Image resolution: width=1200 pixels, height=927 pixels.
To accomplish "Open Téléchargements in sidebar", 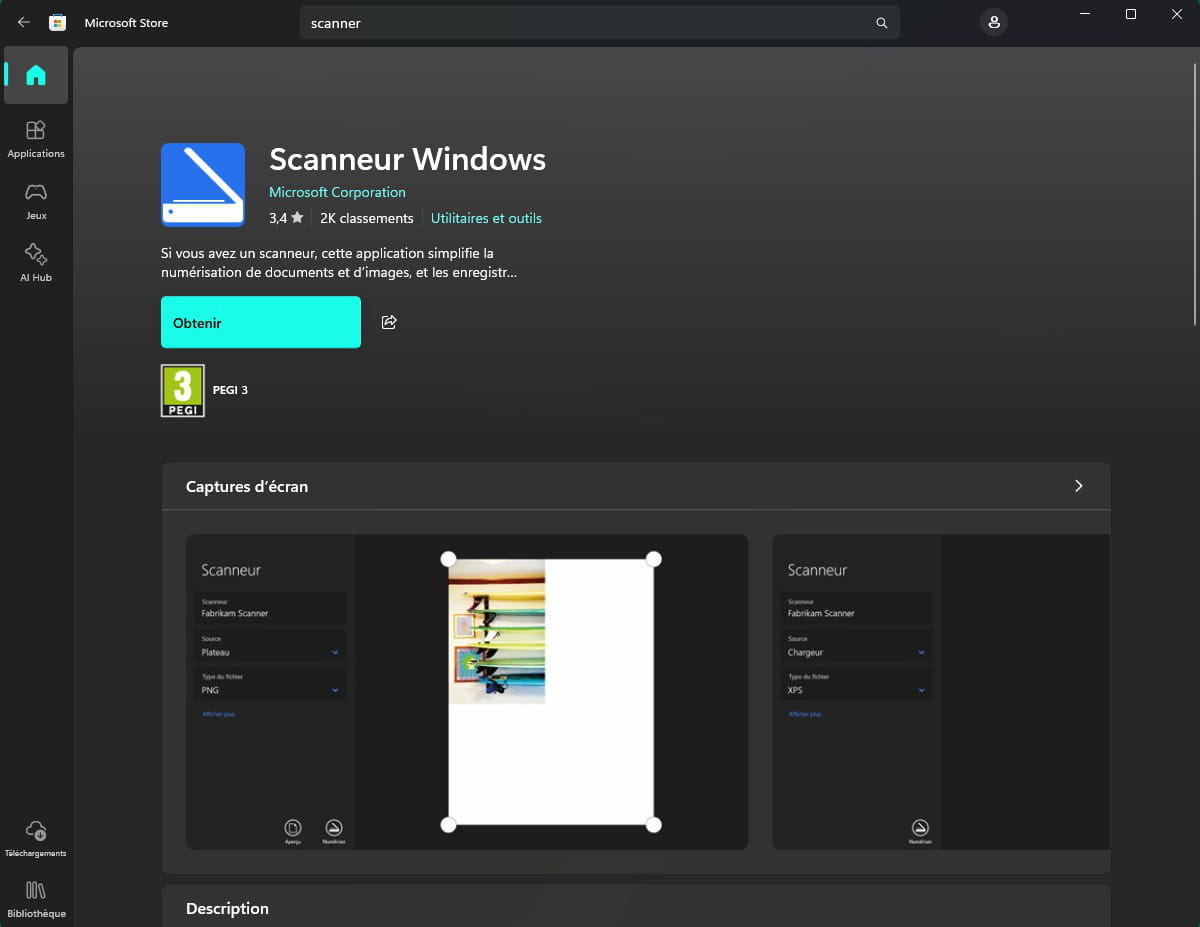I will click(x=36, y=838).
